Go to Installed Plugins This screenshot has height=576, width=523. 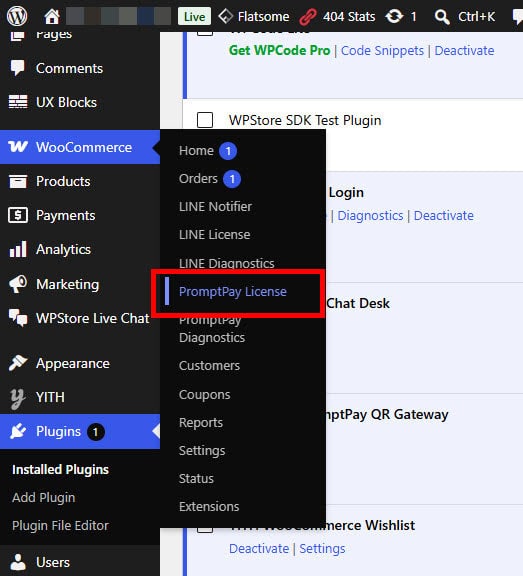tap(60, 469)
